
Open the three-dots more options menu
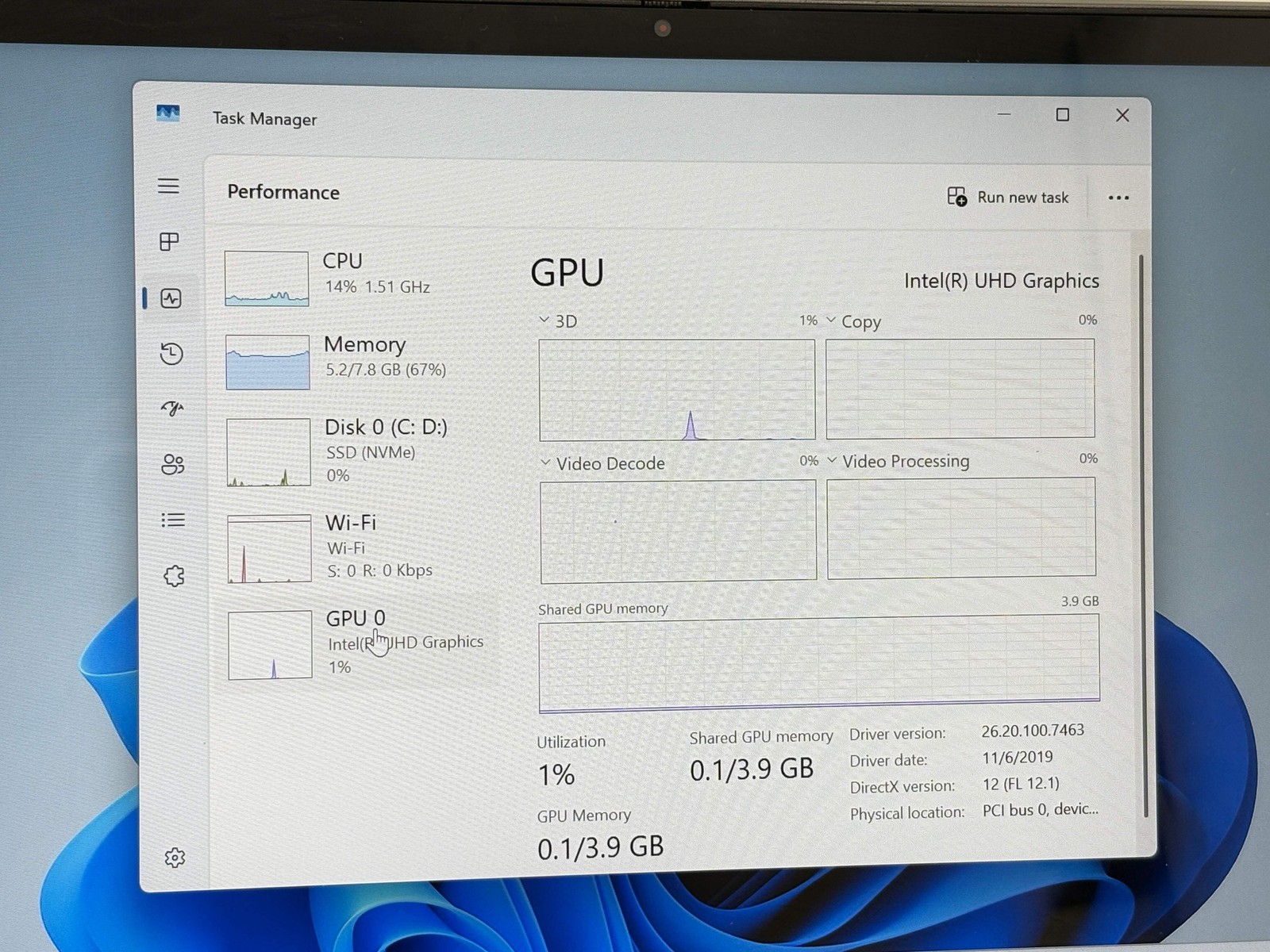tap(1118, 198)
